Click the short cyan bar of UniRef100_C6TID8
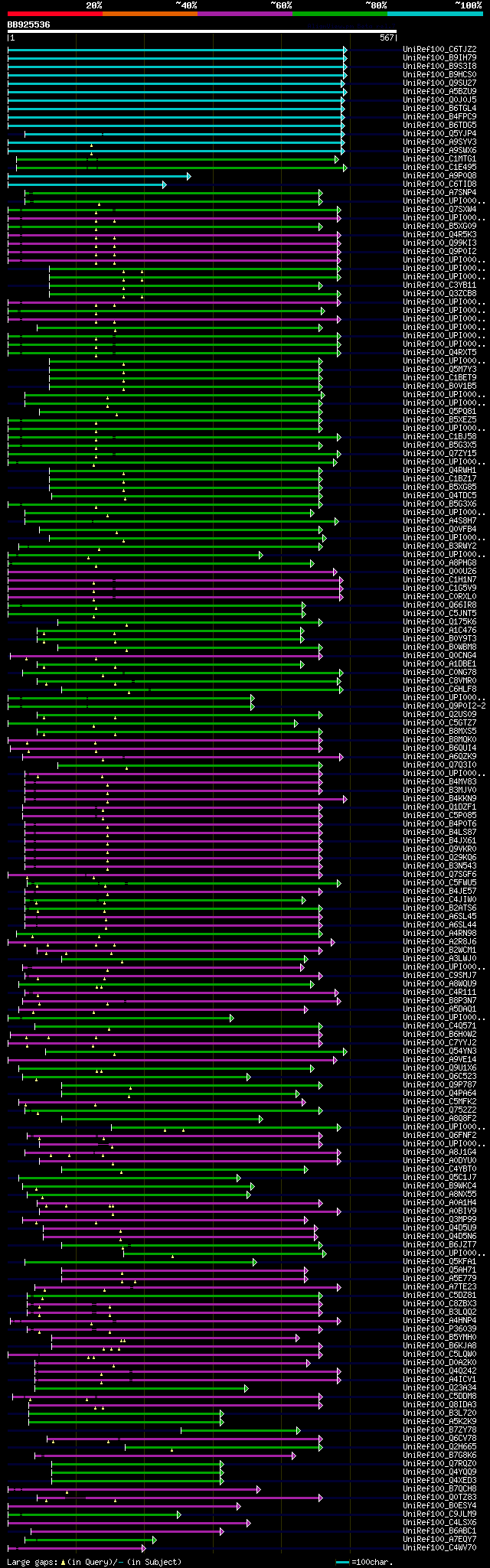Image resolution: width=490 pixels, height=1568 pixels. [x=87, y=184]
